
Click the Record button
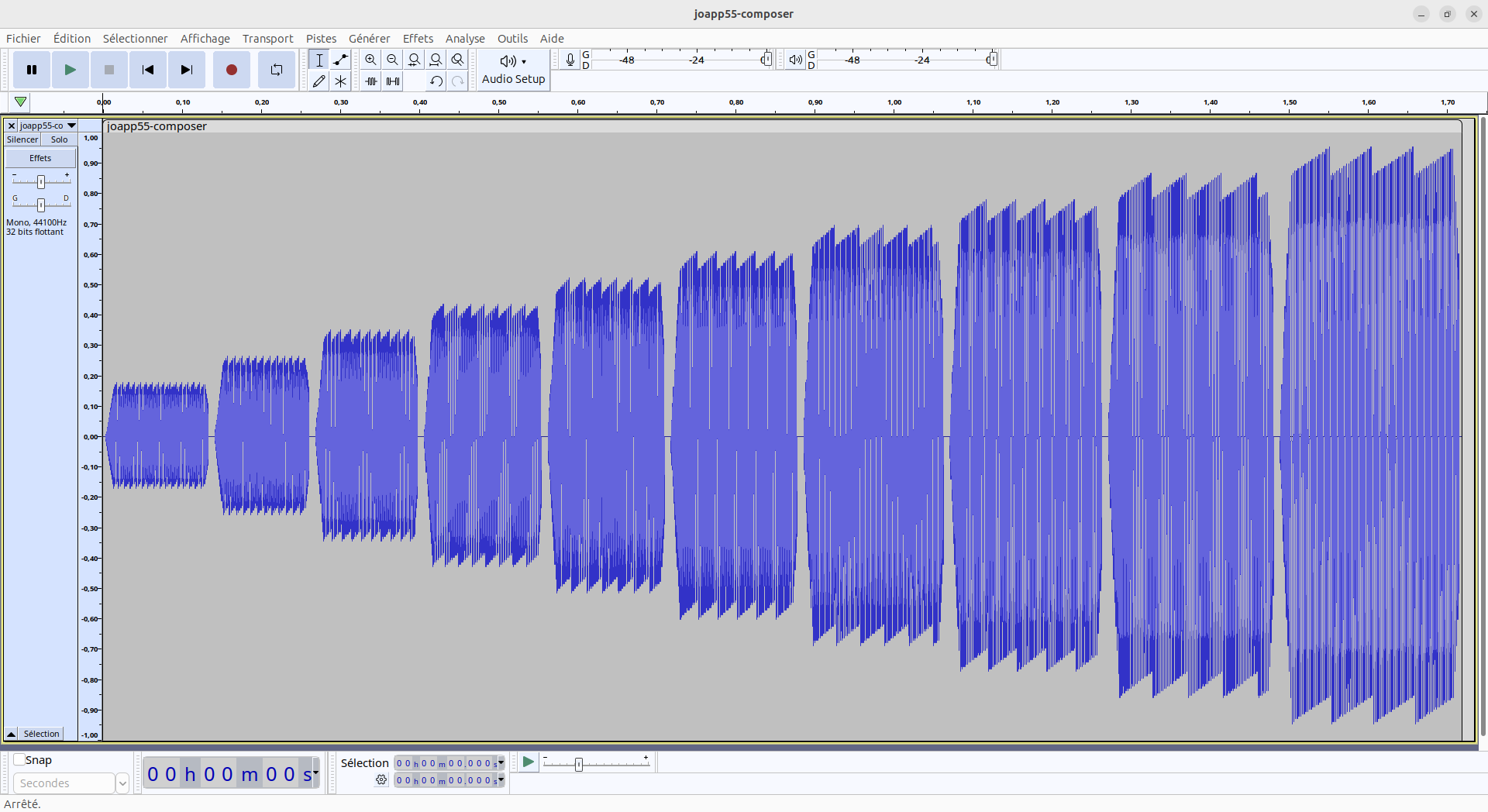pos(231,70)
